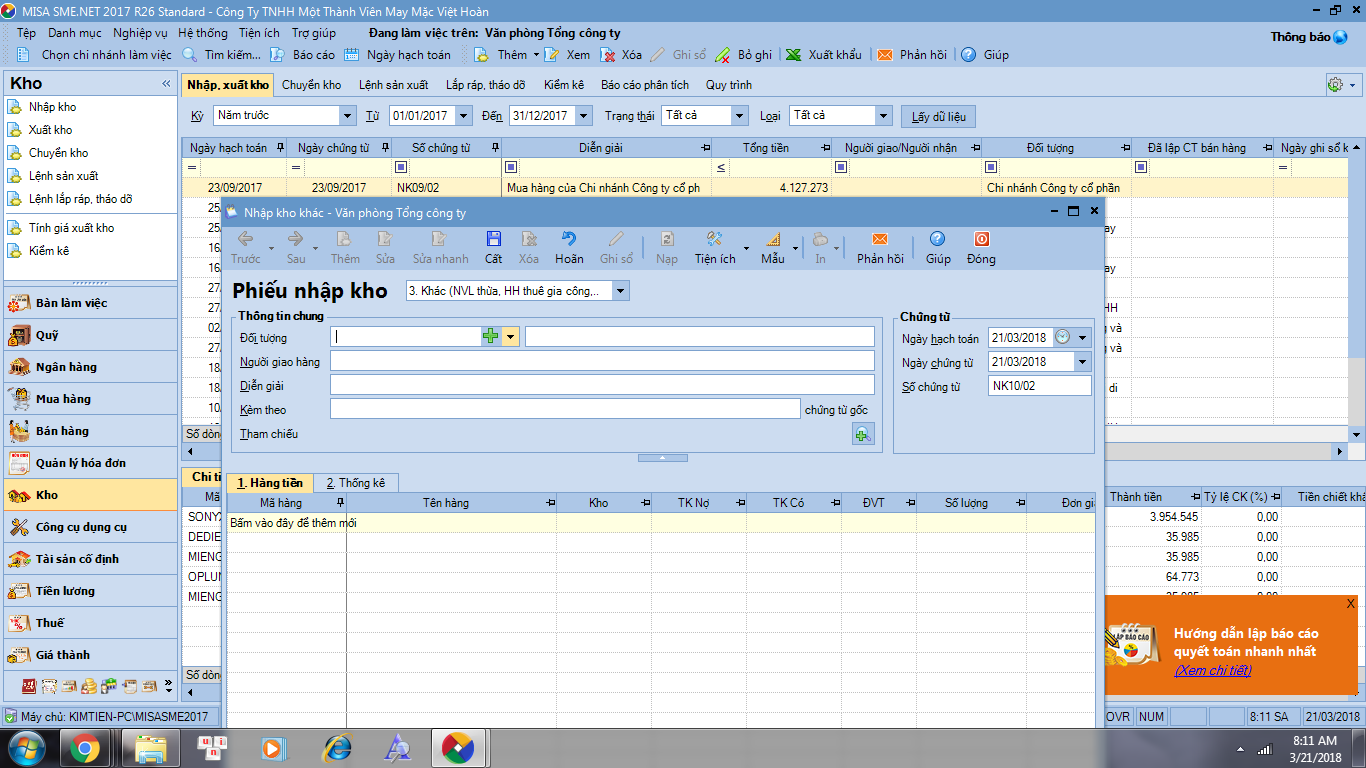Open Bán hàng module in sidebar
Image resolution: width=1366 pixels, height=768 pixels.
(x=90, y=431)
